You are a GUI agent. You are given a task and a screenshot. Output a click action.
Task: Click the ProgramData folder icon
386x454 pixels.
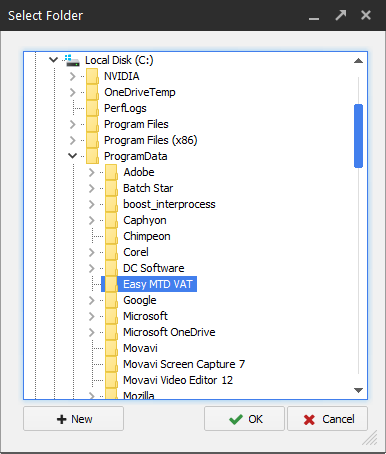(92, 156)
